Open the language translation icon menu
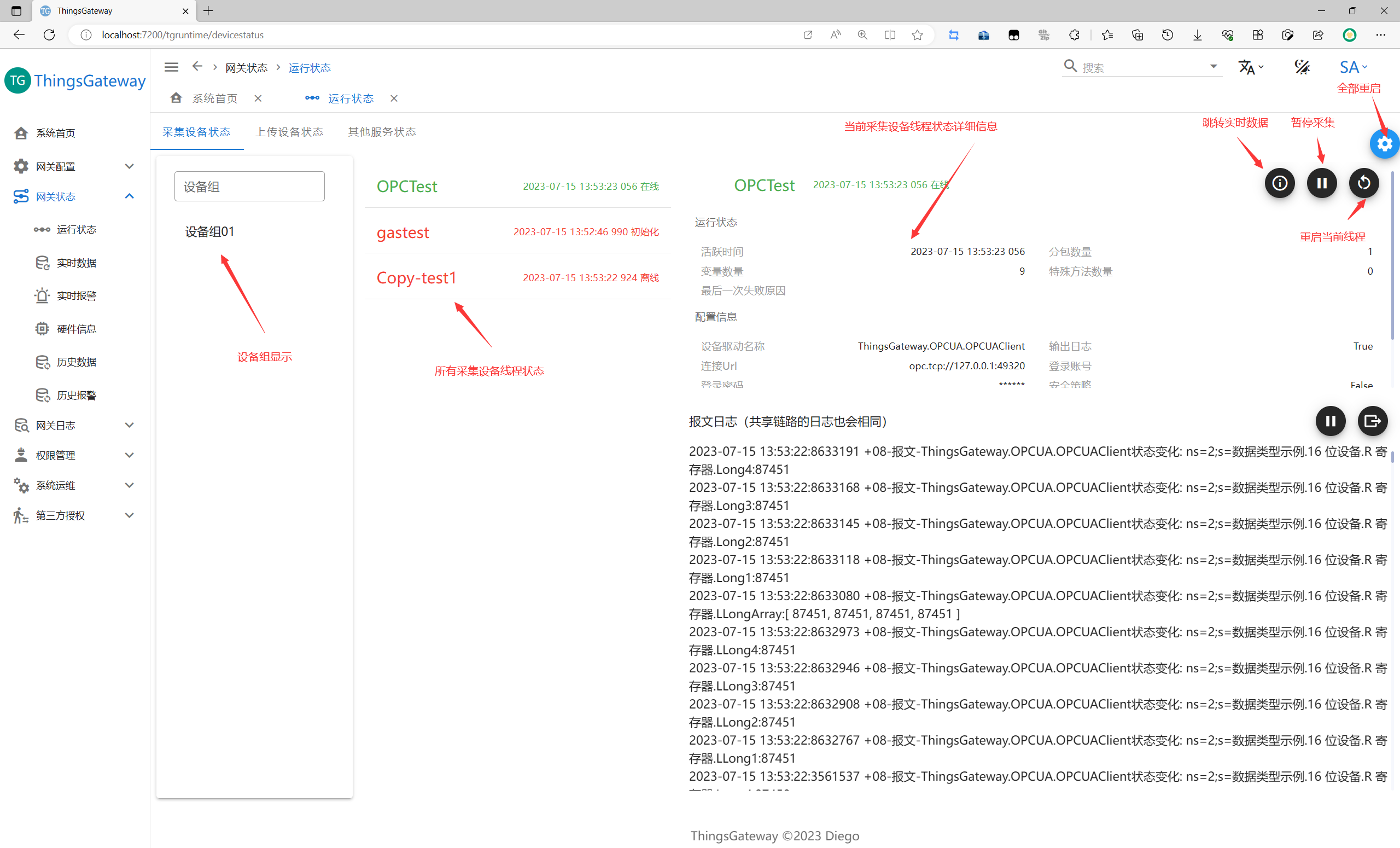 tap(1250, 67)
